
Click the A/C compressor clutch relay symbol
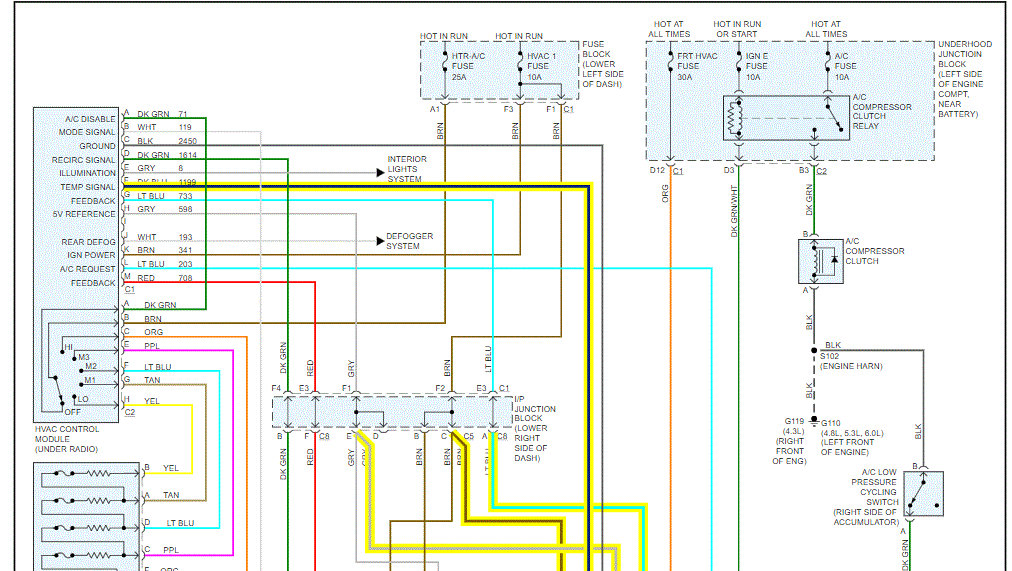pos(786,117)
